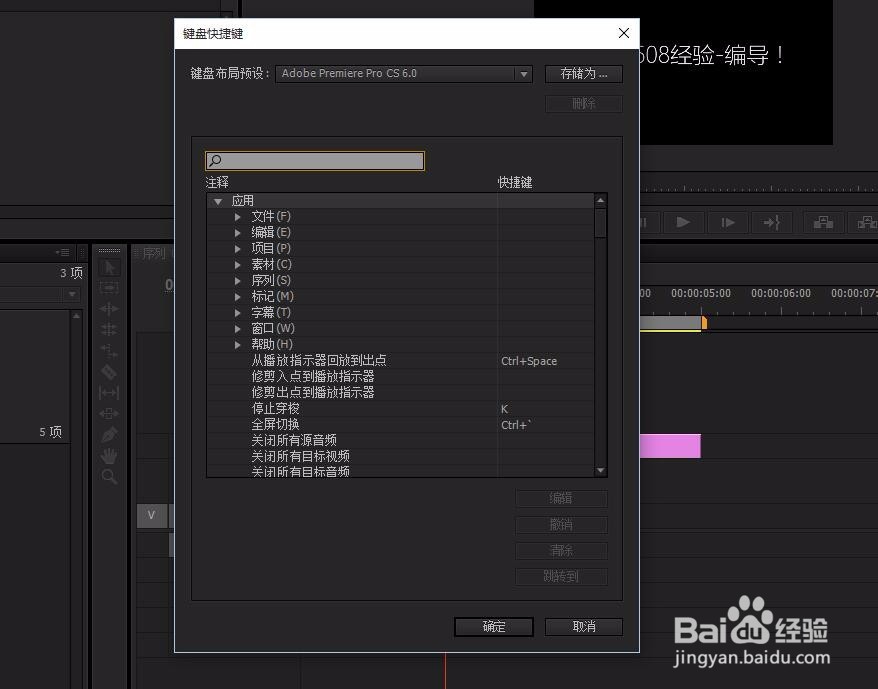Select the Ripple Edit tool

click(109, 309)
